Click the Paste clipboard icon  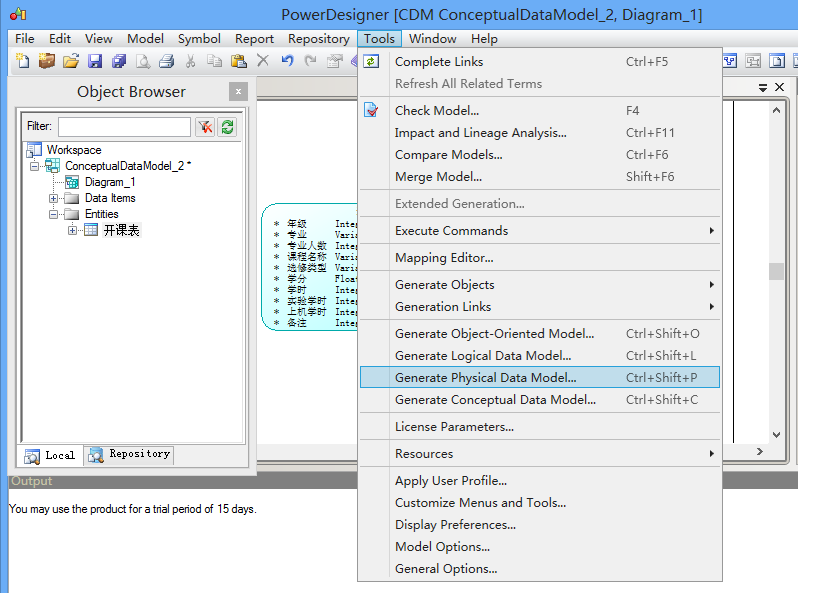(239, 61)
